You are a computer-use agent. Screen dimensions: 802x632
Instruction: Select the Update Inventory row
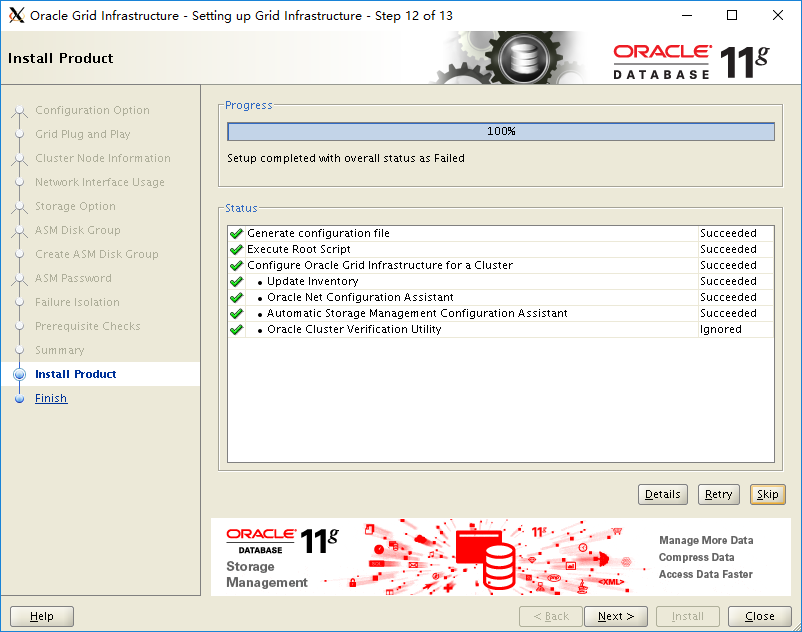(501, 281)
